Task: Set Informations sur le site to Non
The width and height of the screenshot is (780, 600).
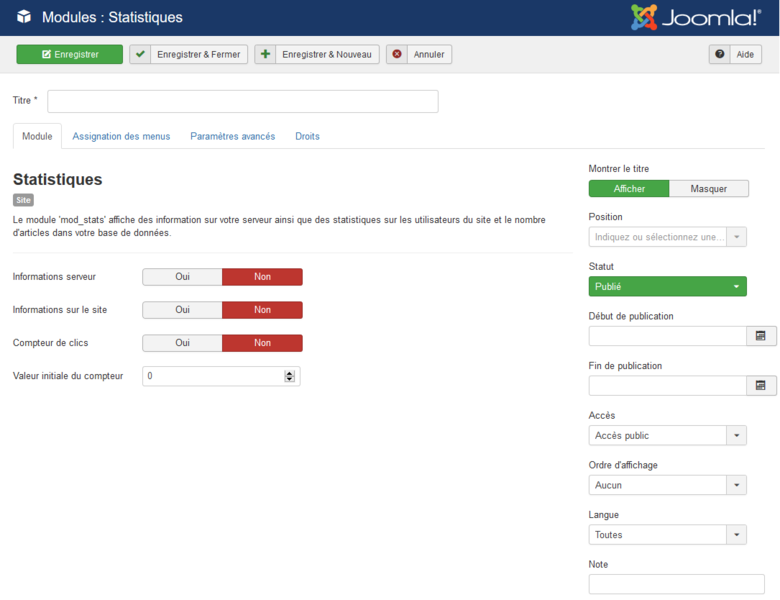Action: 262,309
